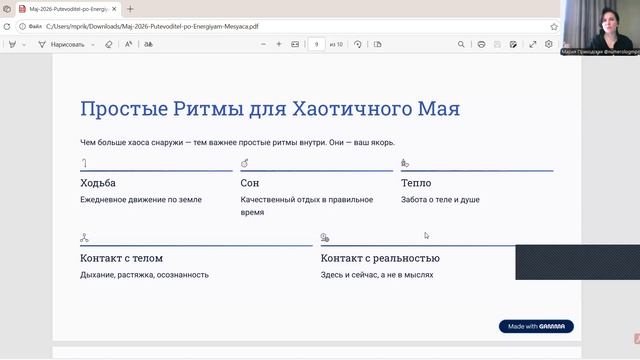This screenshot has width=640, height=360.
Task: Reload the page with refresh button
Action: click(x=7, y=27)
